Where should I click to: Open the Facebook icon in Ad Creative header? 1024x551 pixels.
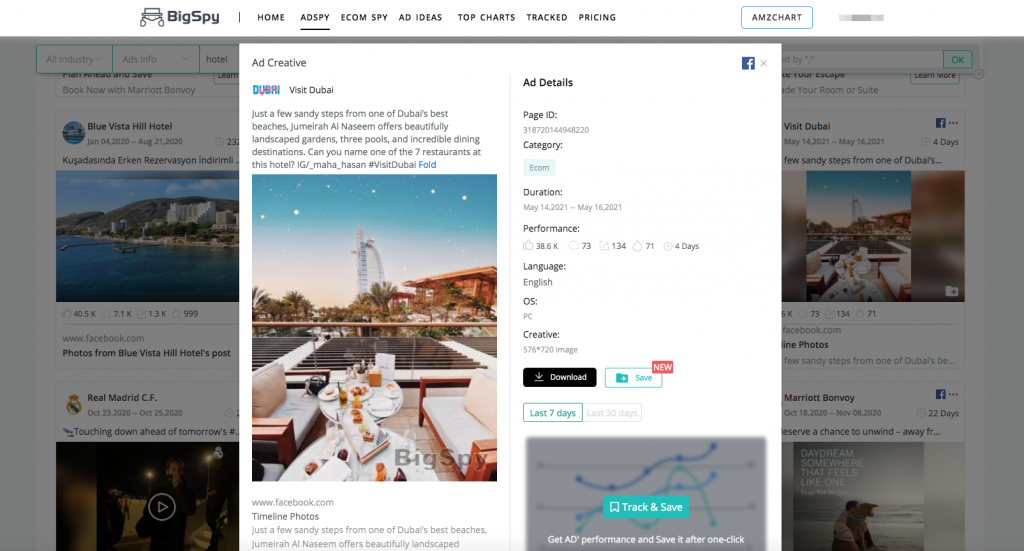(748, 63)
